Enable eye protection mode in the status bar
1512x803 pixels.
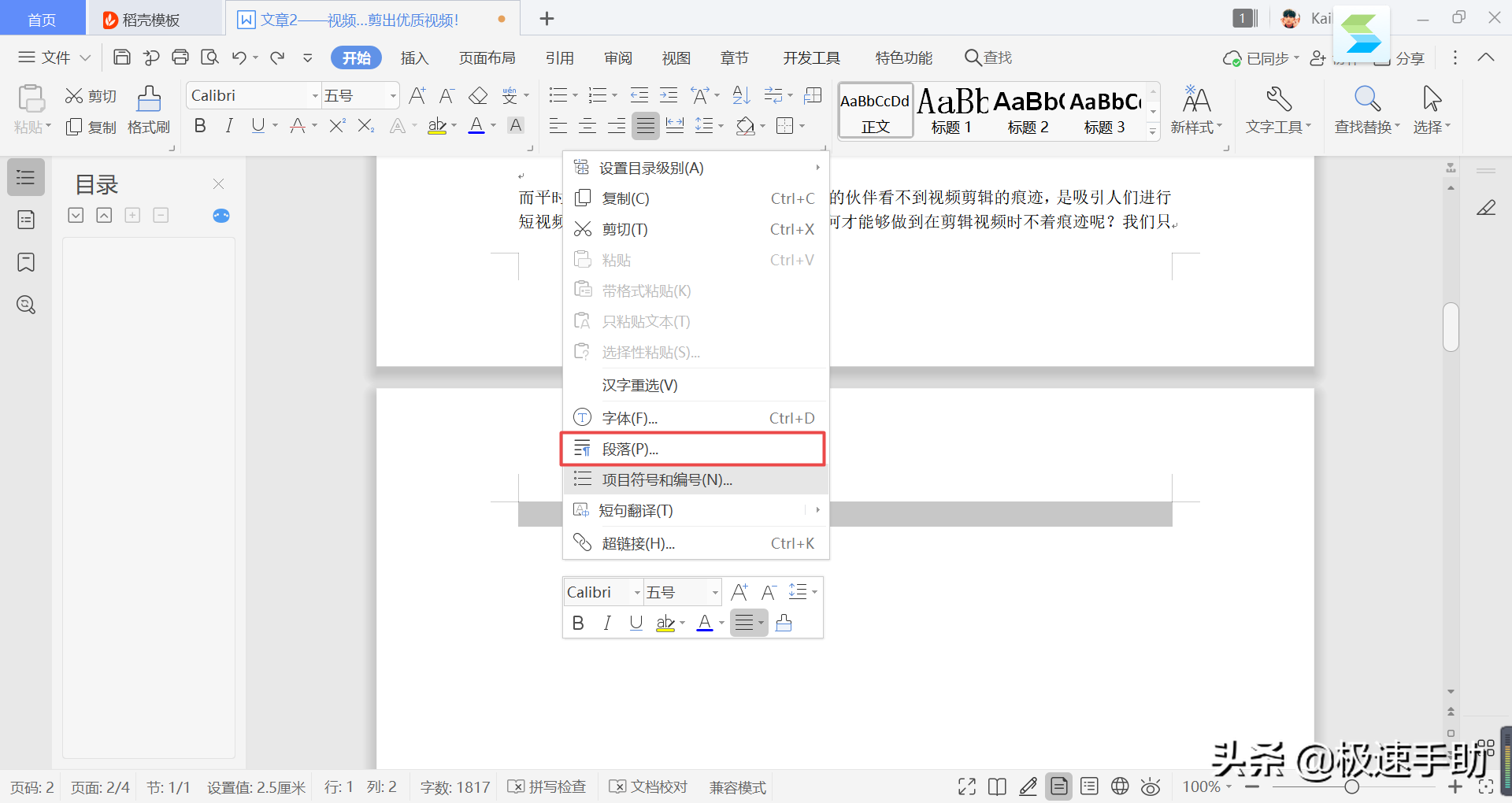[1151, 786]
